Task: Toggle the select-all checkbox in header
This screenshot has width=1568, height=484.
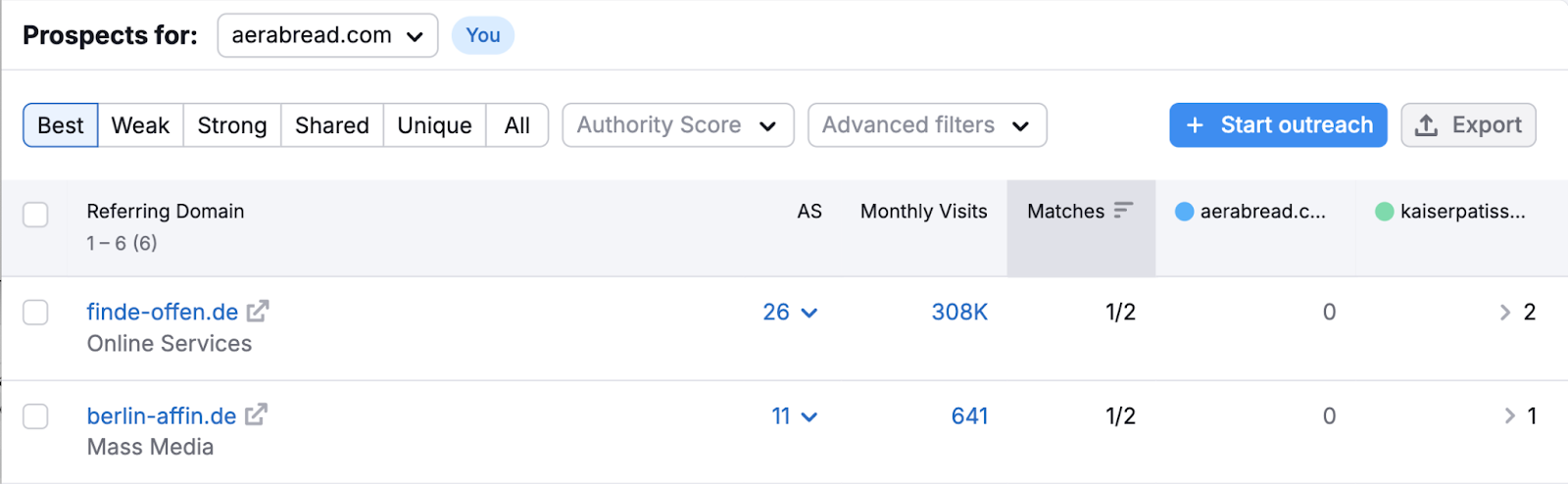Action: tap(35, 215)
